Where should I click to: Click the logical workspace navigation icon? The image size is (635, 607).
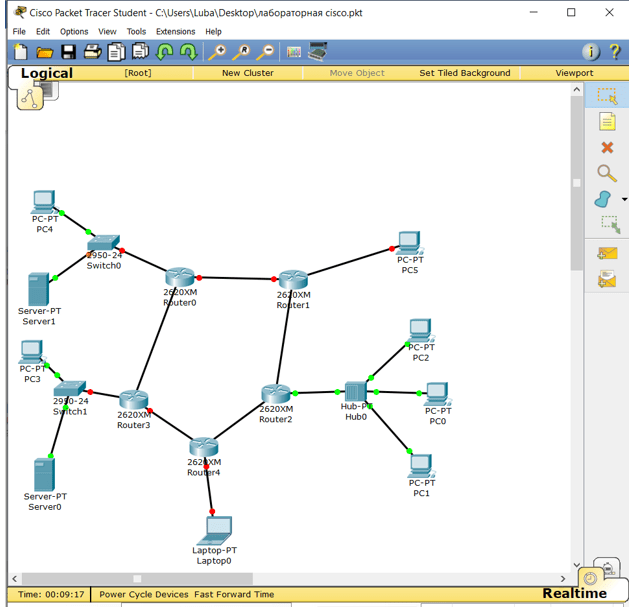click(30, 96)
